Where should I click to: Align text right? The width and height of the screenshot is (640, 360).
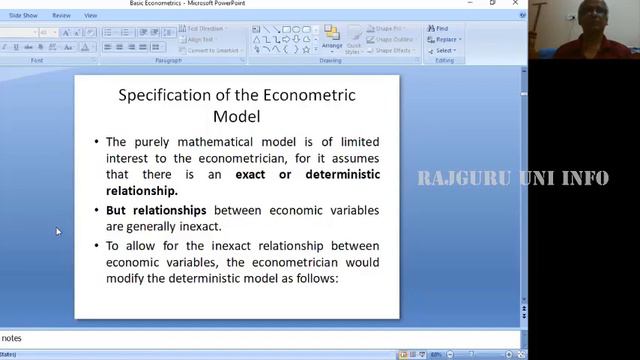tap(131, 47)
